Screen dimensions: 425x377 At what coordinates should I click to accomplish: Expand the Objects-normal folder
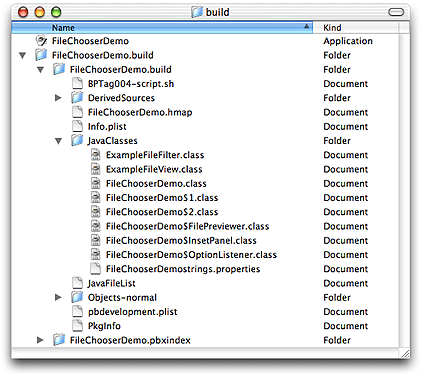click(x=58, y=297)
